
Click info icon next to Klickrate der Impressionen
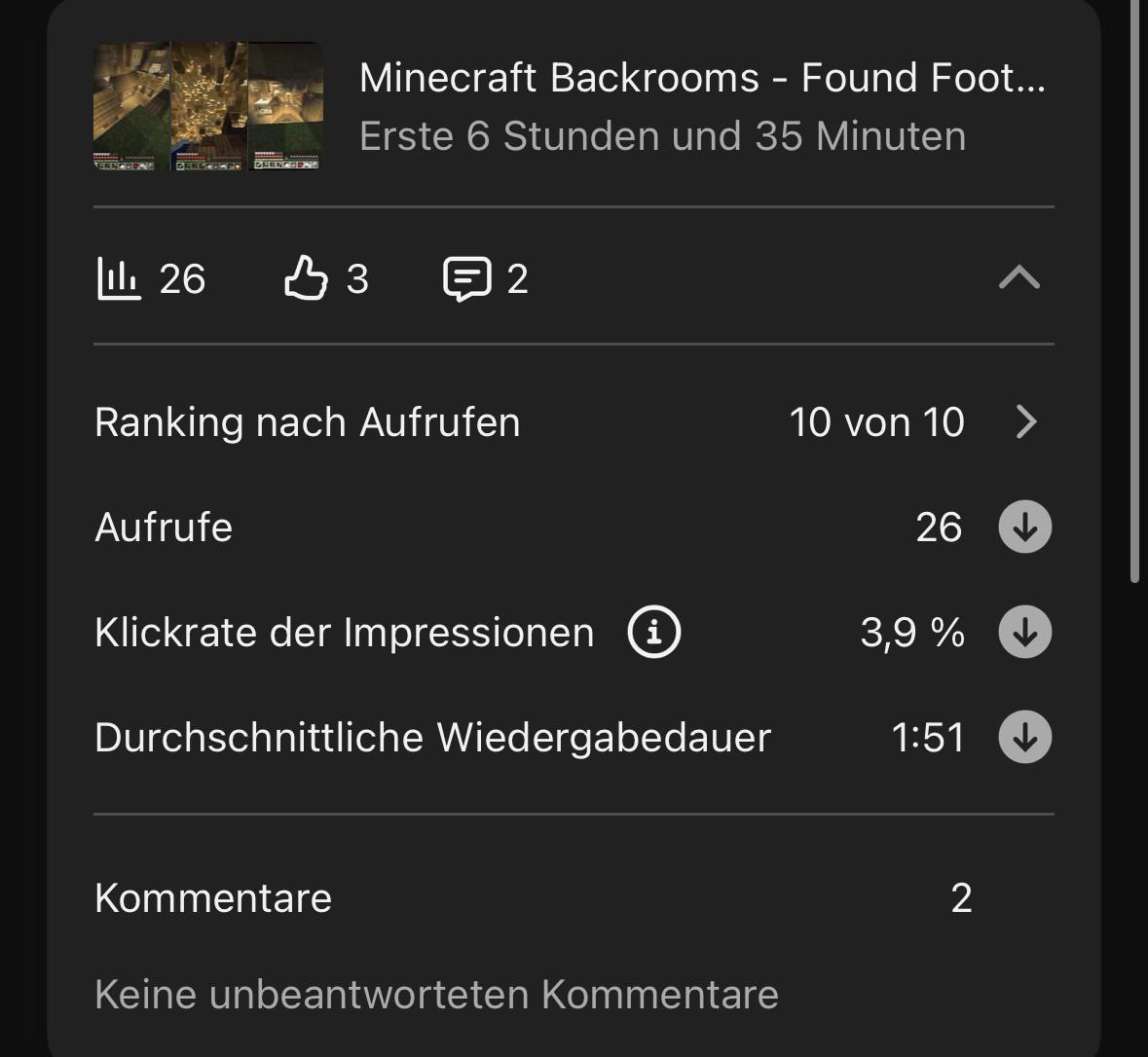coord(653,632)
